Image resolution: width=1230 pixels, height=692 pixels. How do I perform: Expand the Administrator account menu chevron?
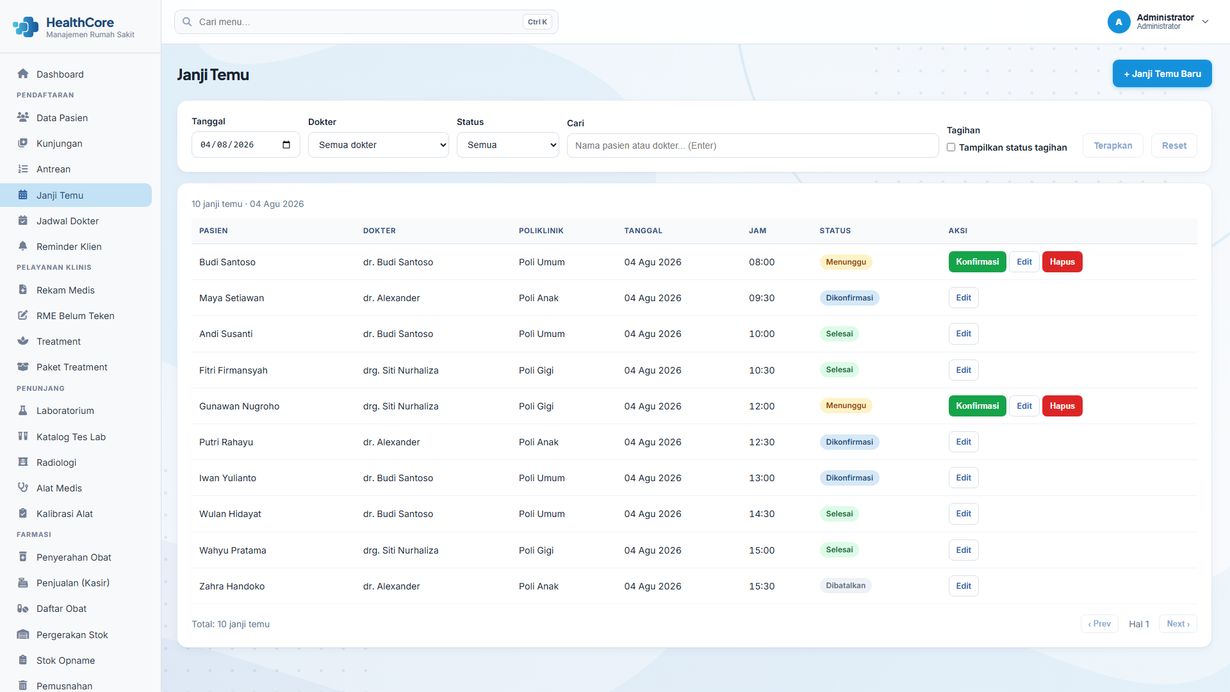pyautogui.click(x=1205, y=21)
